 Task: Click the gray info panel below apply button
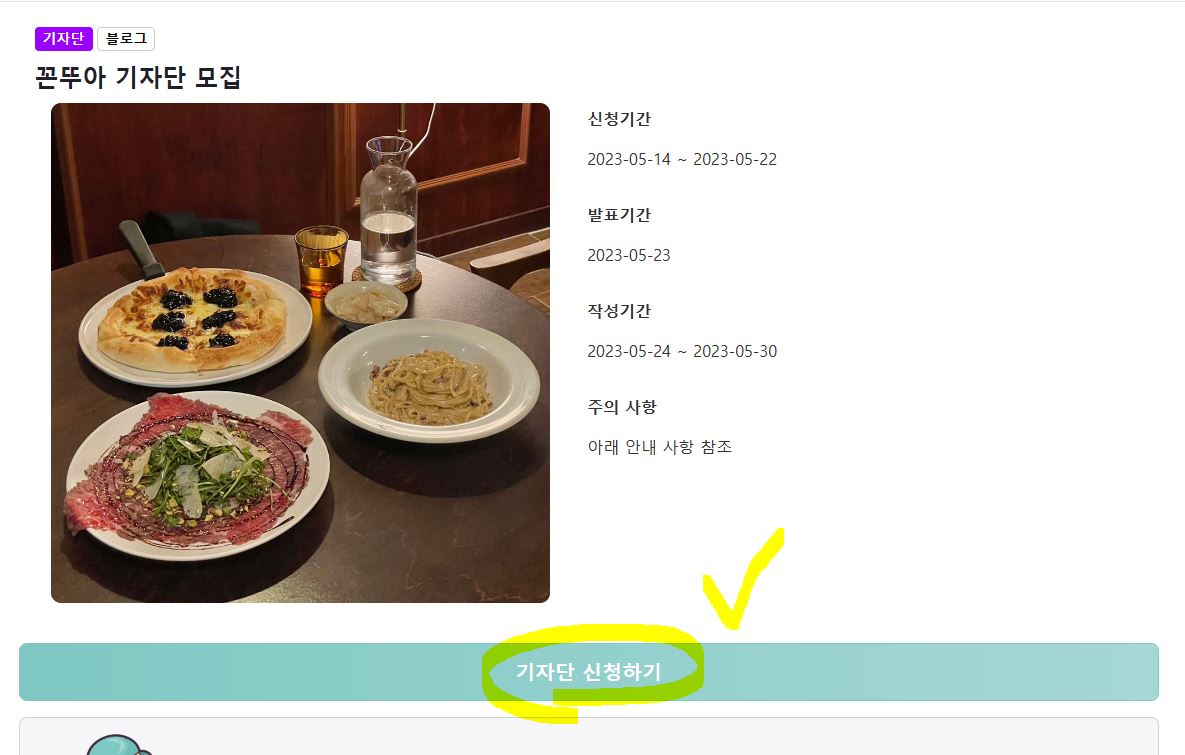[x=589, y=736]
